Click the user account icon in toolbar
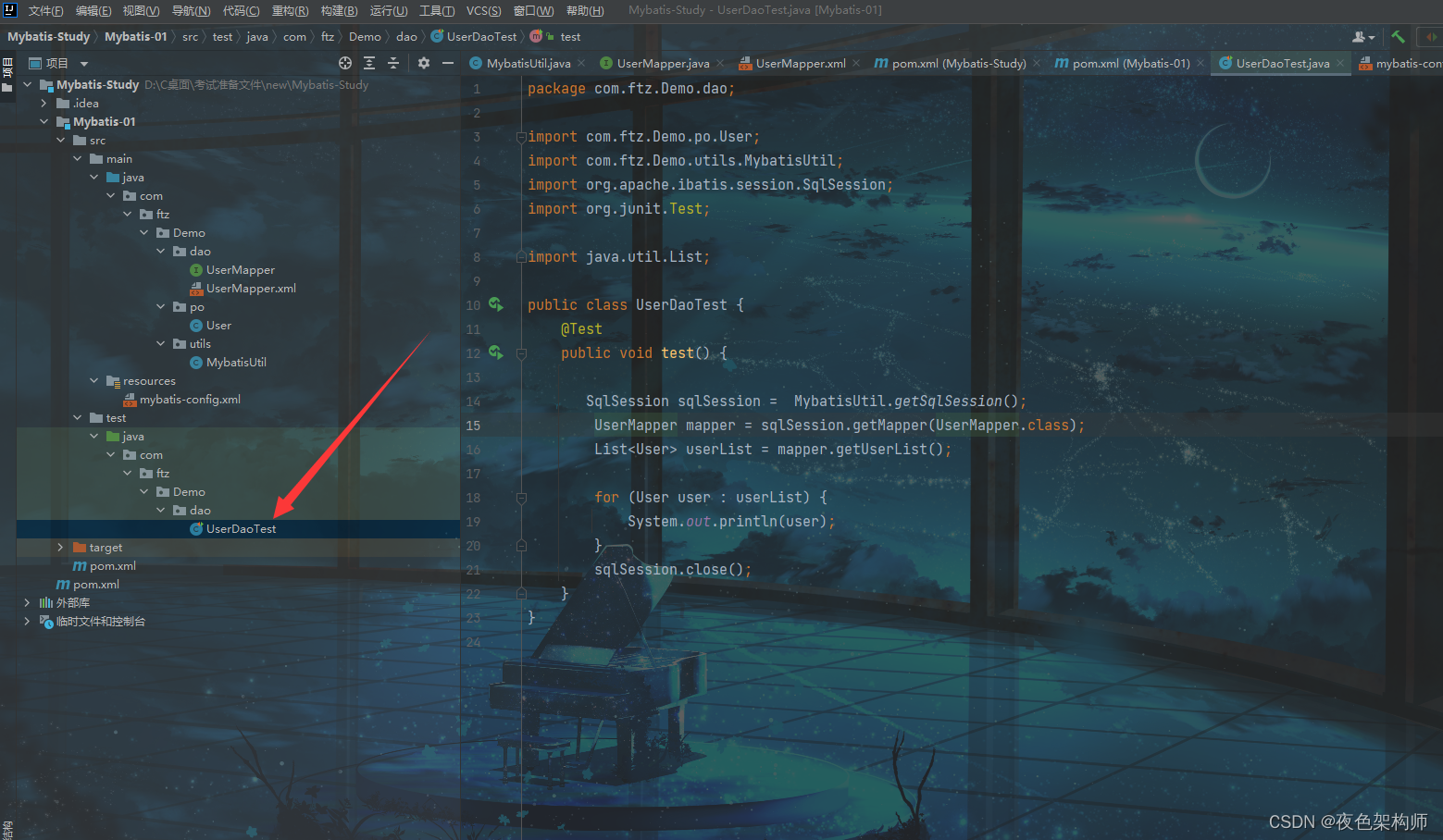The width and height of the screenshot is (1443, 840). pyautogui.click(x=1362, y=37)
